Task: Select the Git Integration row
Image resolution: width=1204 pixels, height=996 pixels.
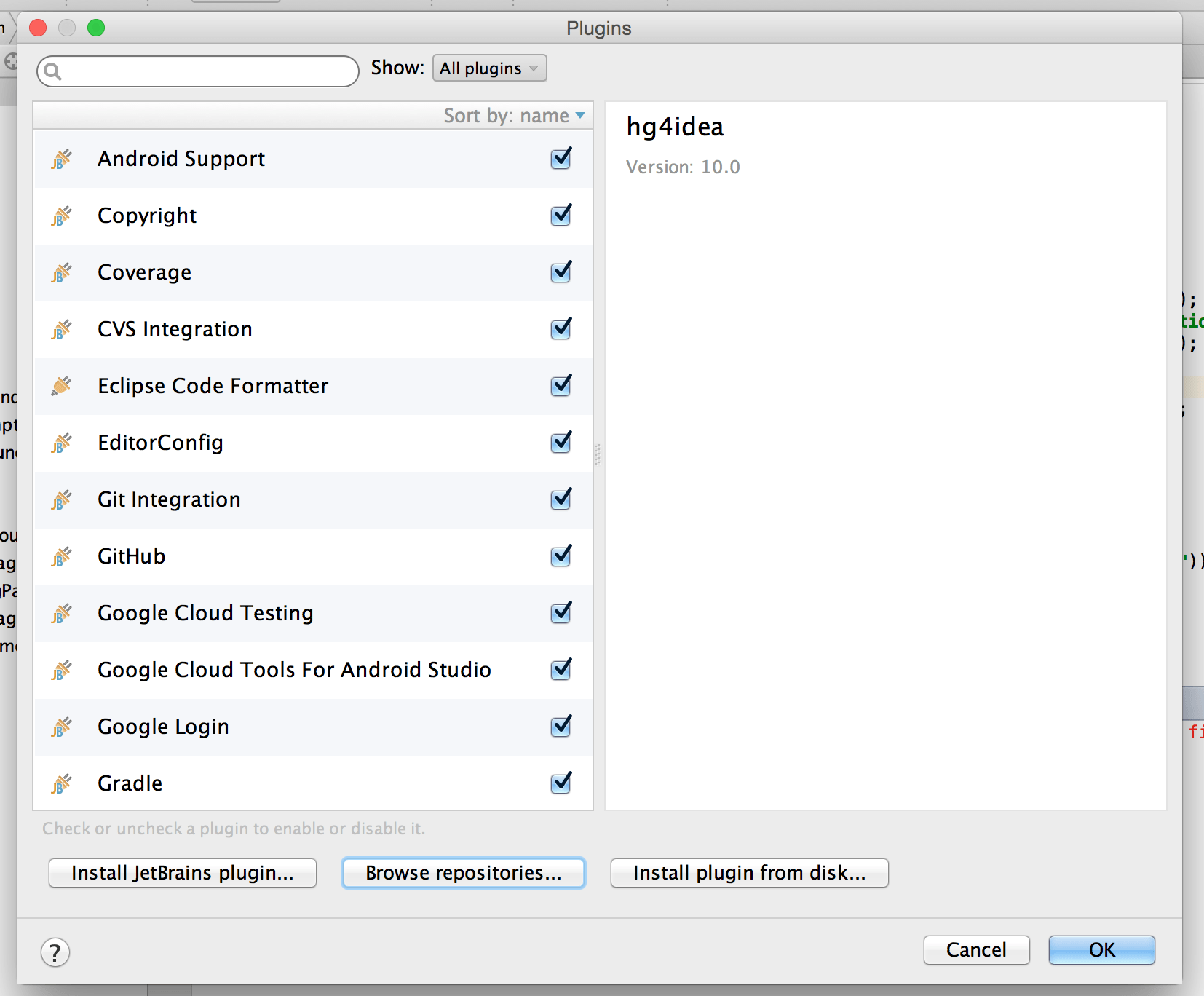Action: 313,499
